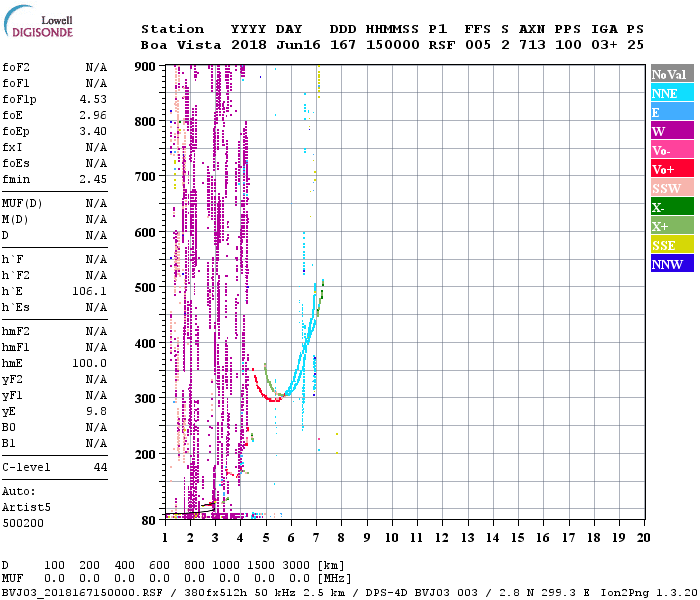Click the 500 km height axis label
The width and height of the screenshot is (700, 600).
pos(145,288)
